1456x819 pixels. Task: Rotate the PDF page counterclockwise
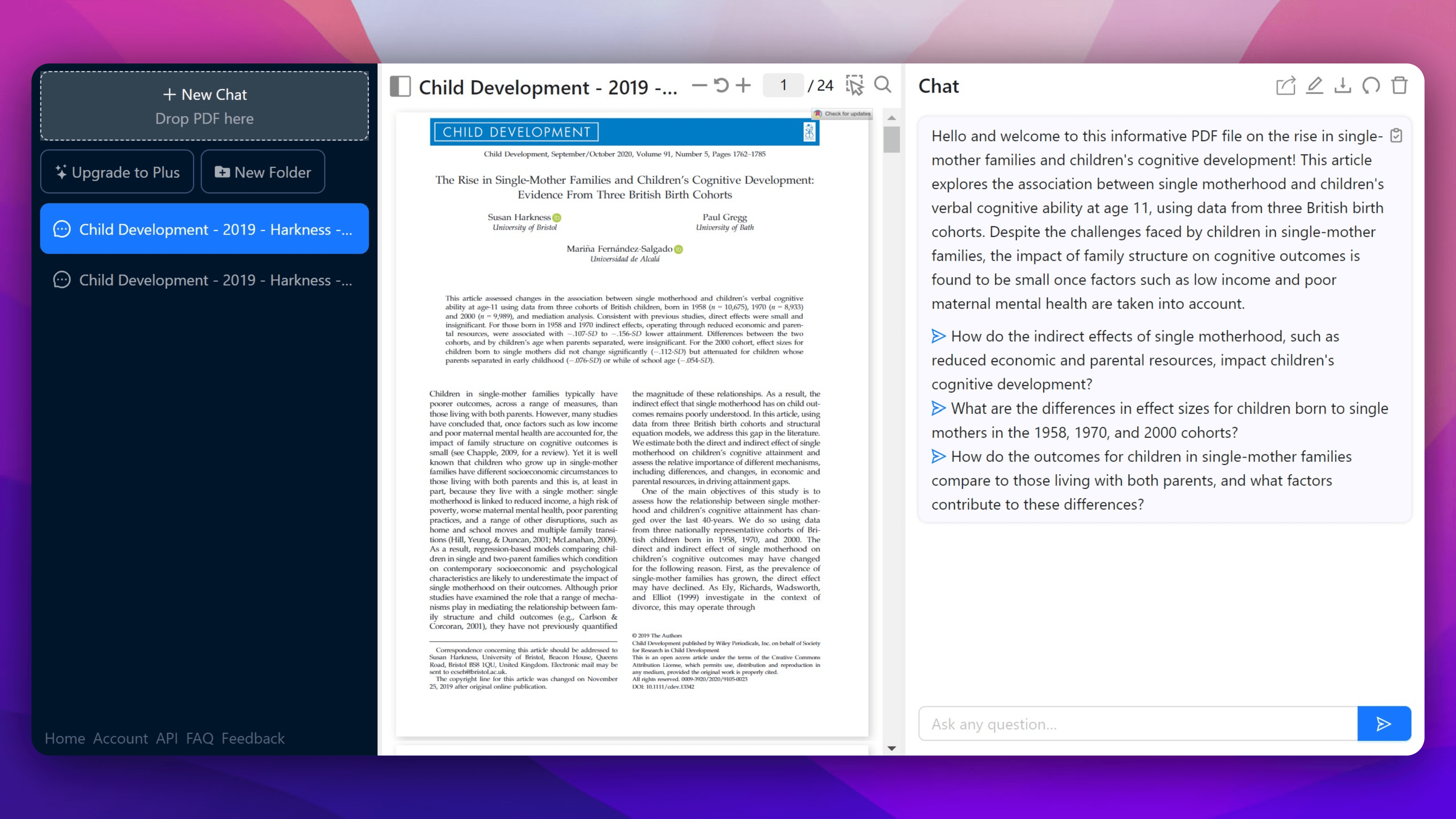[721, 85]
